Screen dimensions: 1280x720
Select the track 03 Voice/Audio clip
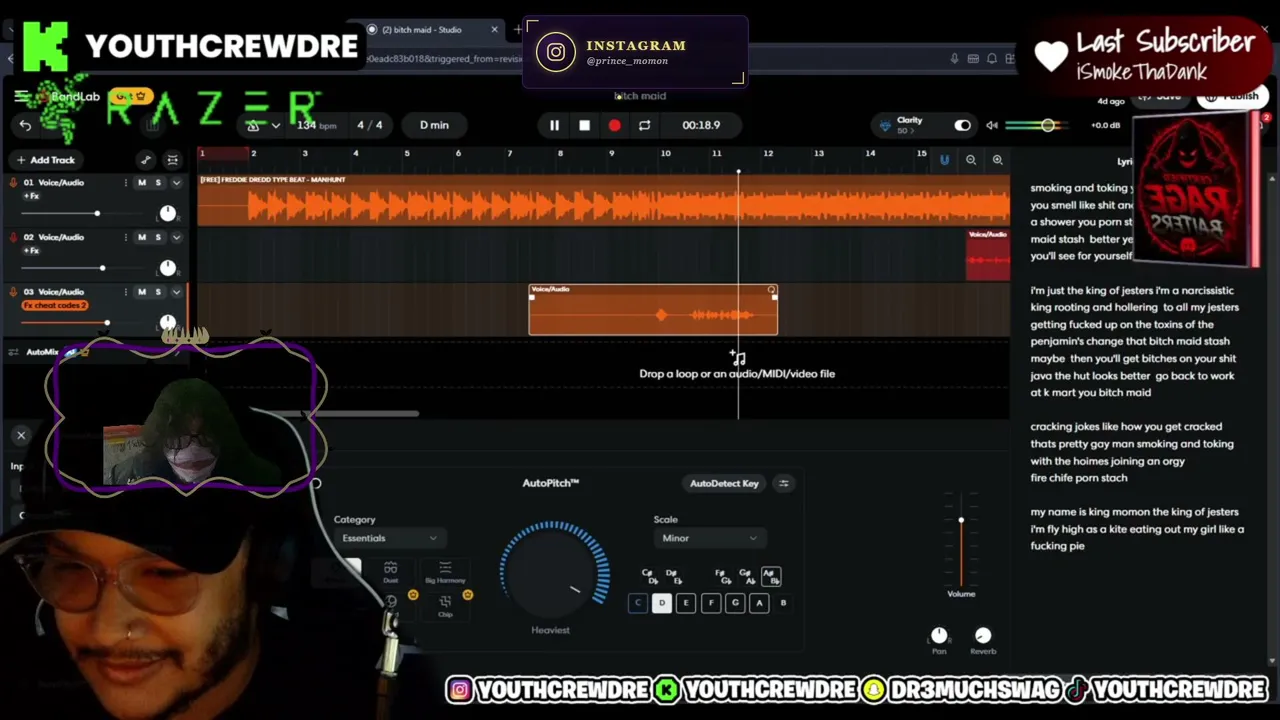click(653, 310)
